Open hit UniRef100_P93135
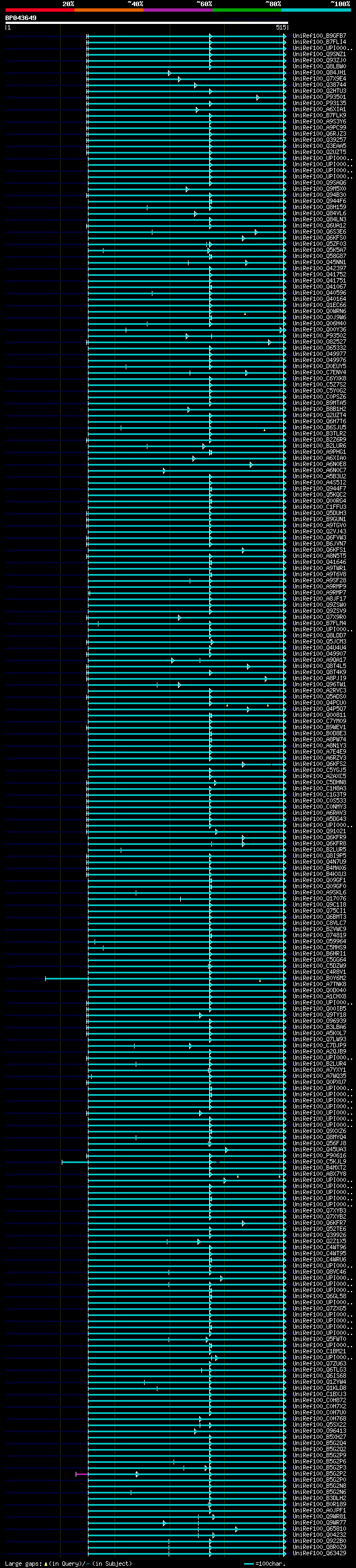This screenshot has width=356, height=1568. [319, 103]
